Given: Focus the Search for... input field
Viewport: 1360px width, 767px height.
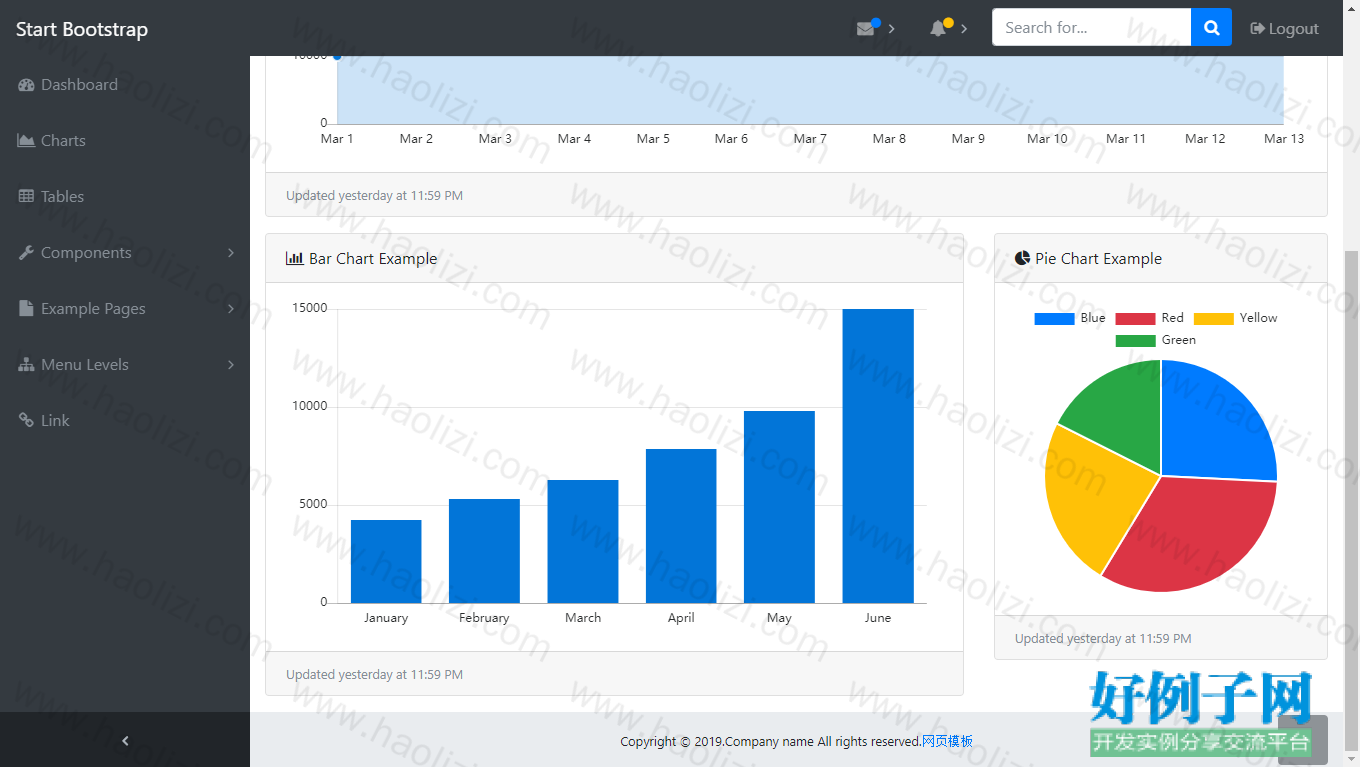Looking at the screenshot, I should [x=1091, y=28].
